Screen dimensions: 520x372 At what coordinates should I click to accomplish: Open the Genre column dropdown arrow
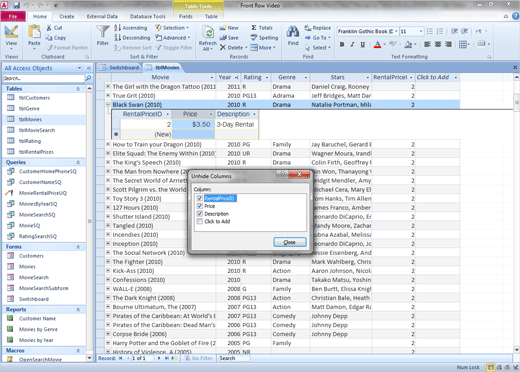pyautogui.click(x=306, y=77)
